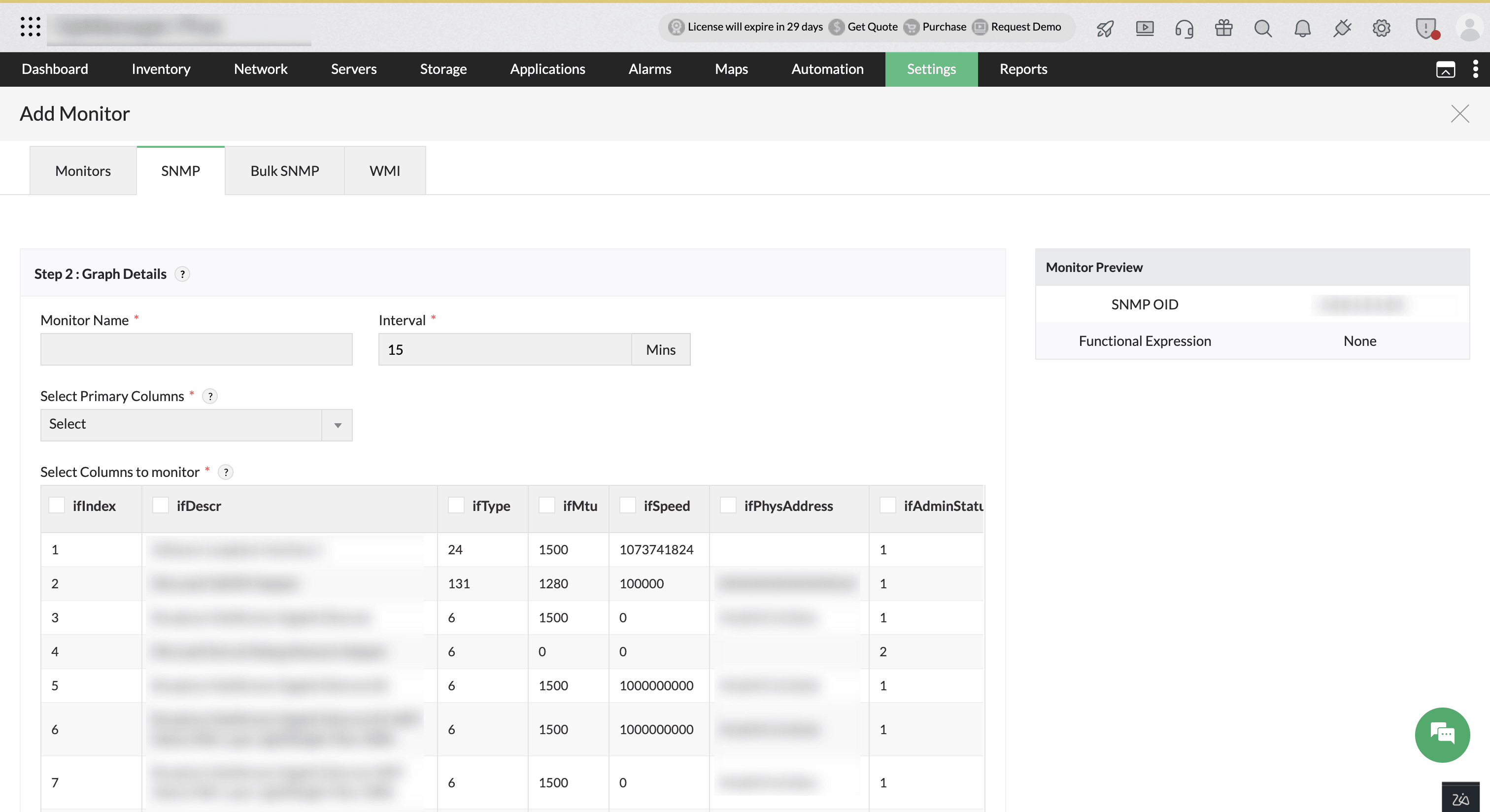Click help icon beside Select Primary Columns
1490x812 pixels.
point(210,396)
